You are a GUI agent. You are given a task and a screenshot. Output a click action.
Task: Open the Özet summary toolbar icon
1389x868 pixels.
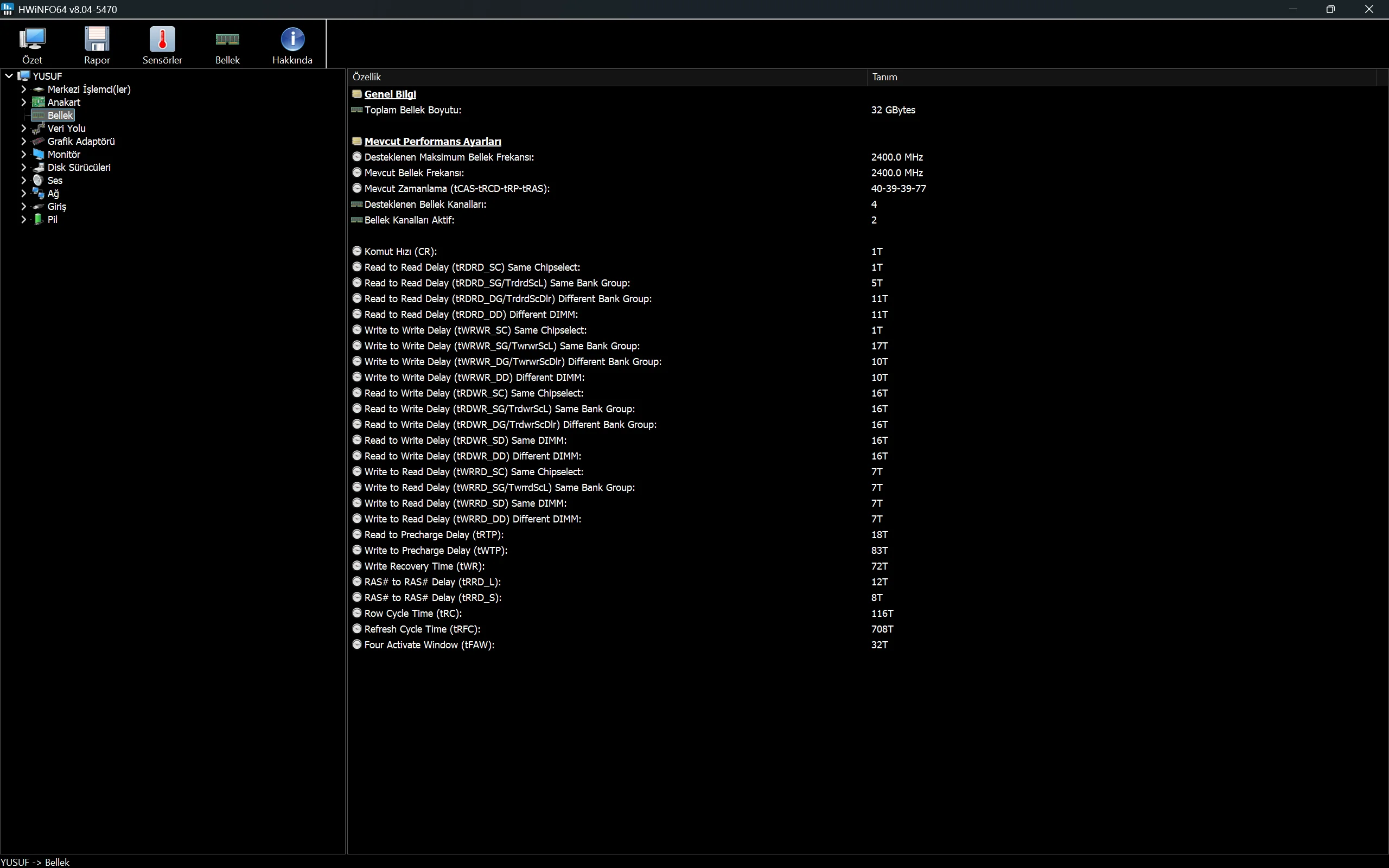(32, 39)
